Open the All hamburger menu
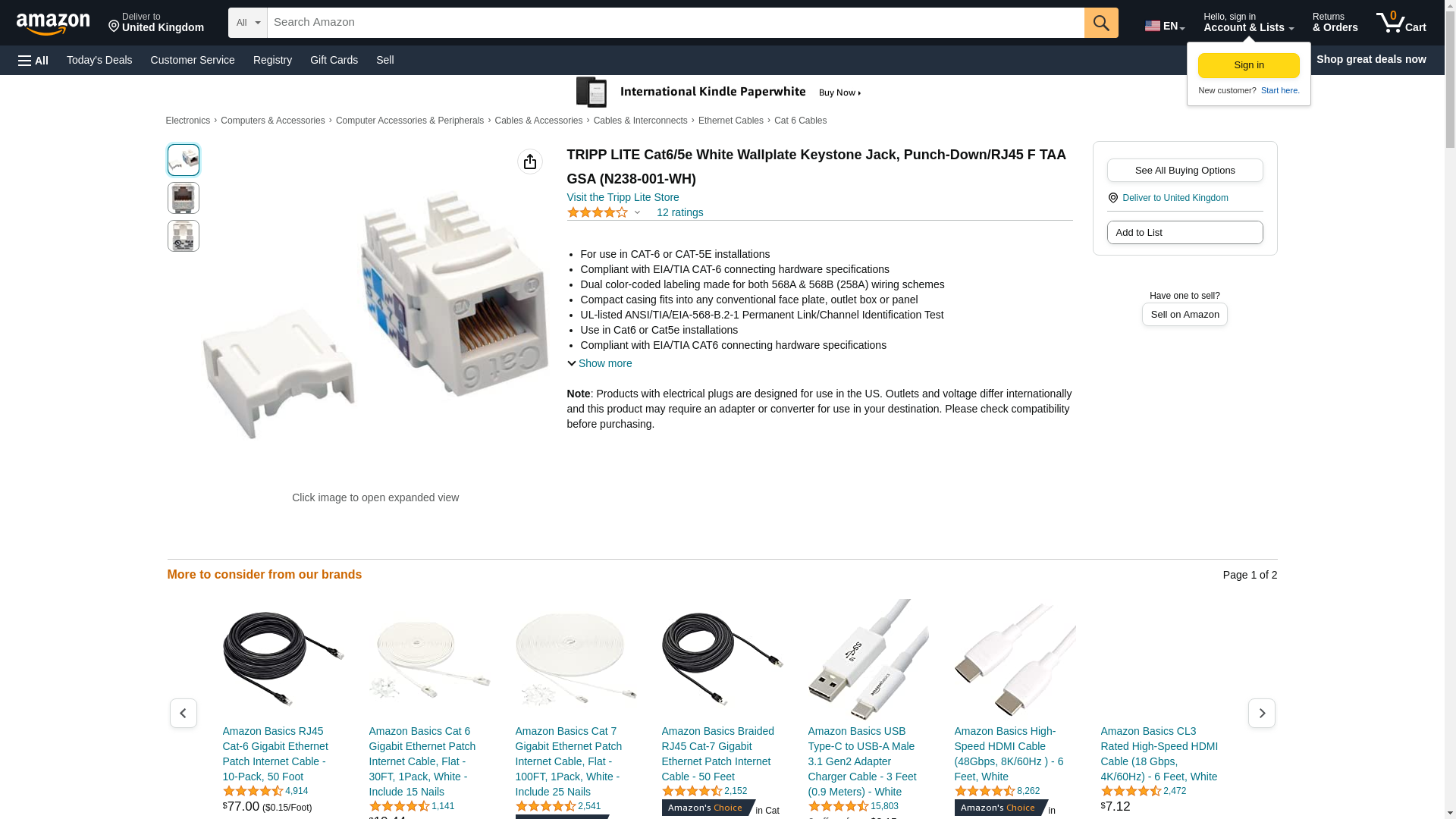 click(x=33, y=60)
